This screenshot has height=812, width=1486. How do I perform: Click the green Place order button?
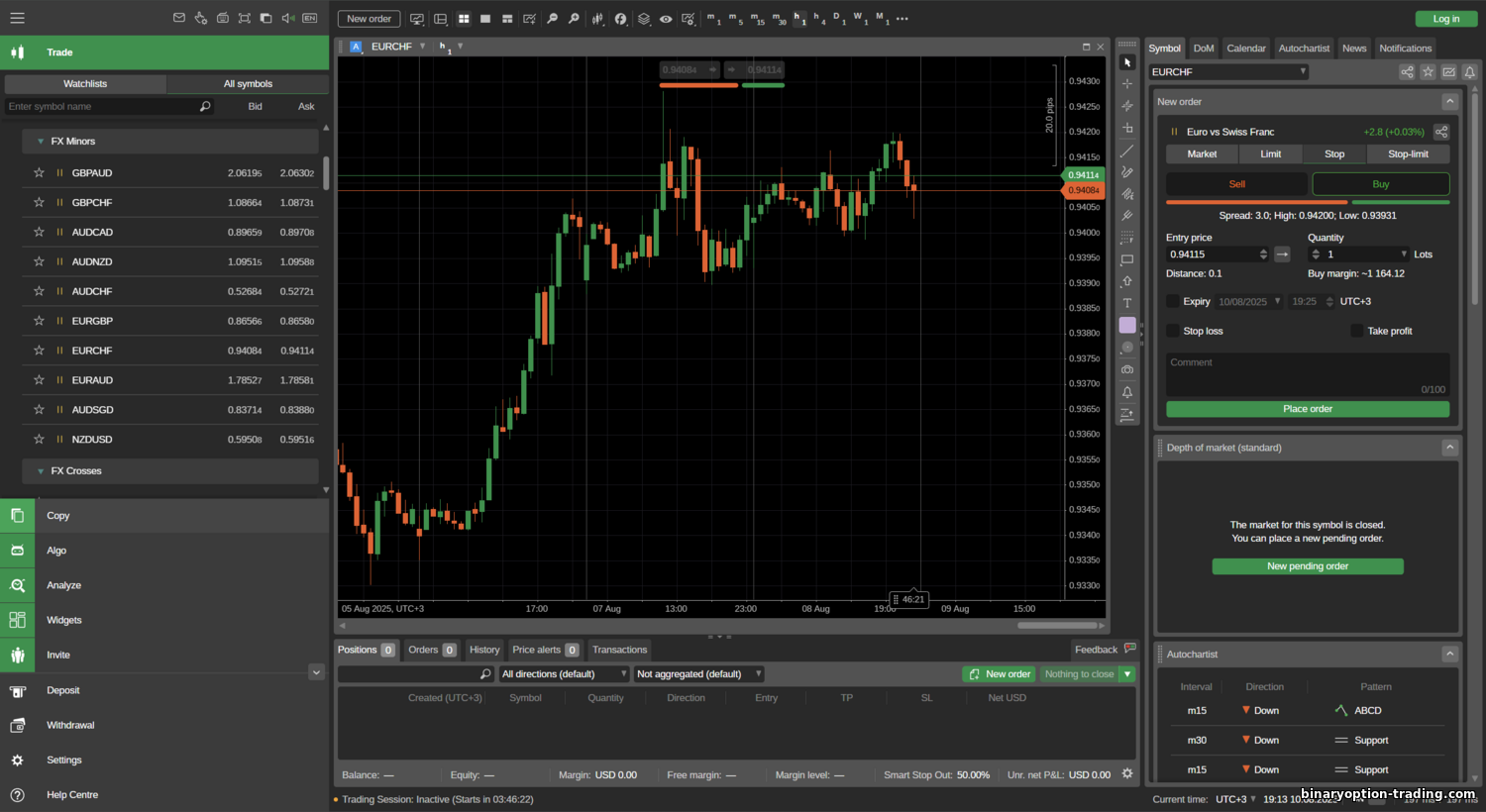(x=1307, y=409)
